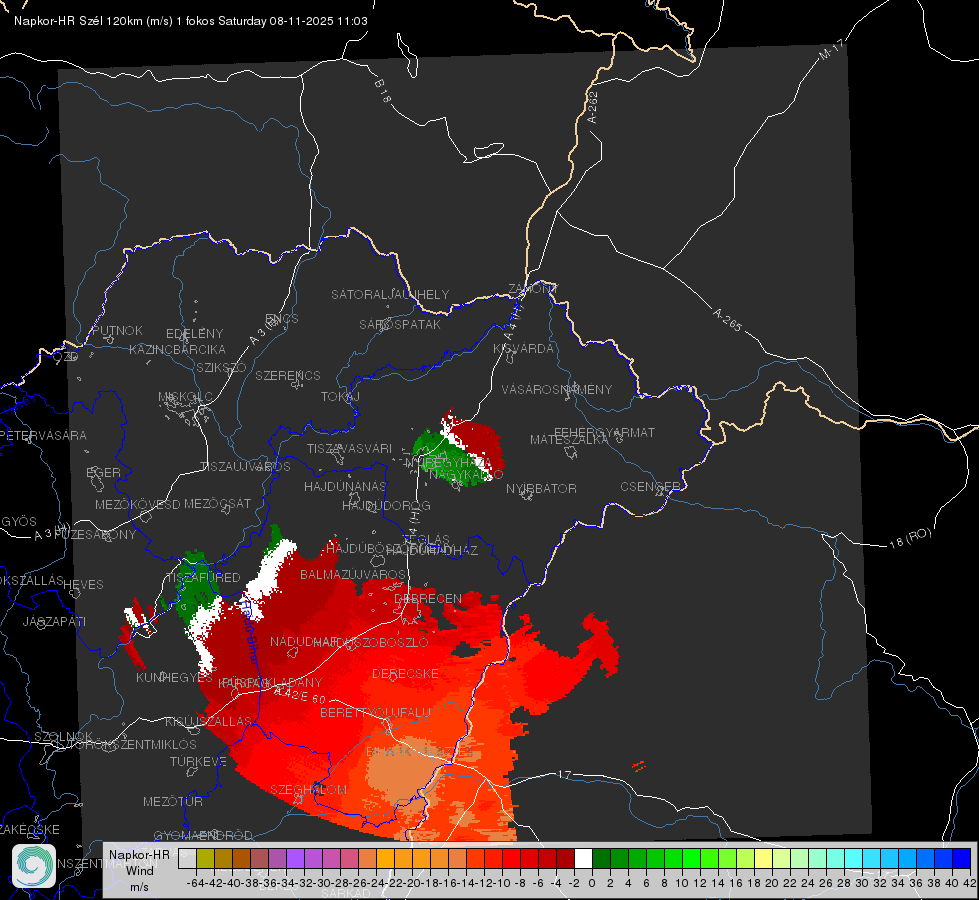Viewport: 979px width, 900px height.
Task: Click the EGER city label
Action: [104, 473]
